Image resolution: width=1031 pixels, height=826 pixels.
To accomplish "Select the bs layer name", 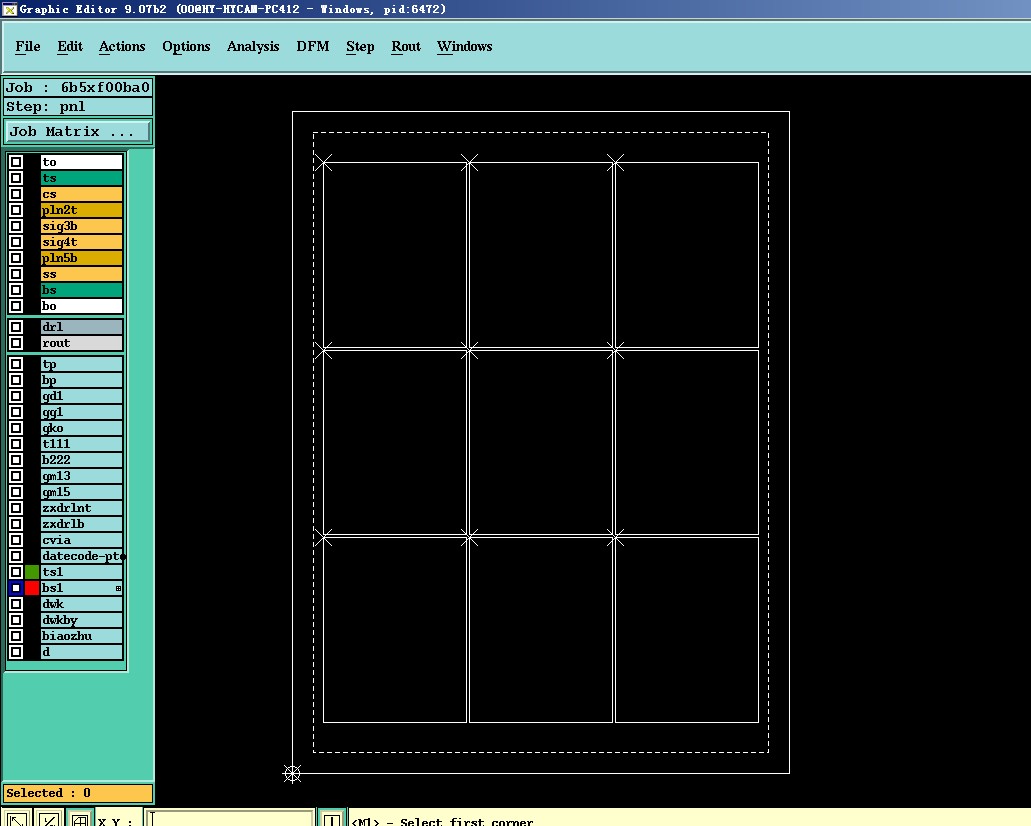I will (x=82, y=290).
